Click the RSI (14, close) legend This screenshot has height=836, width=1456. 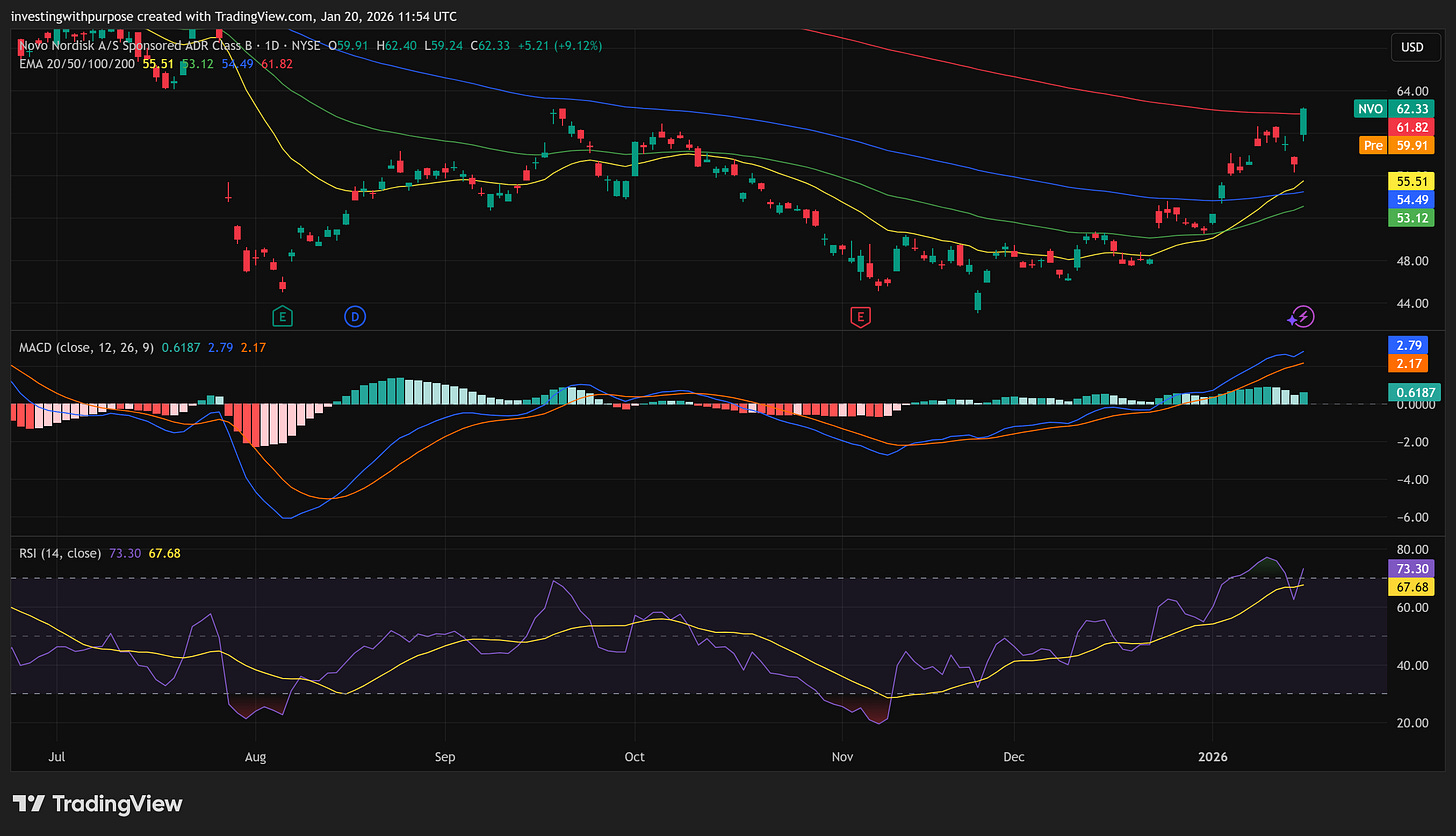pos(61,553)
